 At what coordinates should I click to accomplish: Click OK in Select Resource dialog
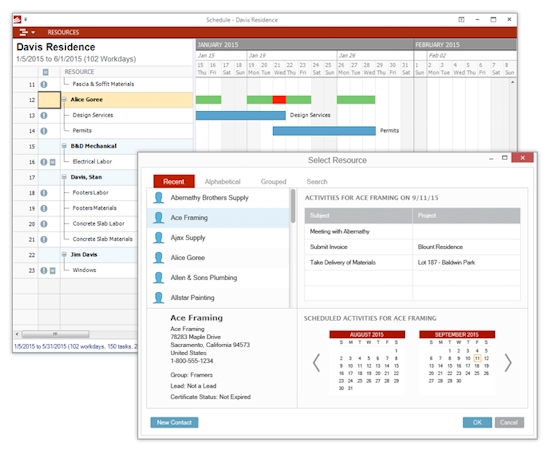click(477, 422)
